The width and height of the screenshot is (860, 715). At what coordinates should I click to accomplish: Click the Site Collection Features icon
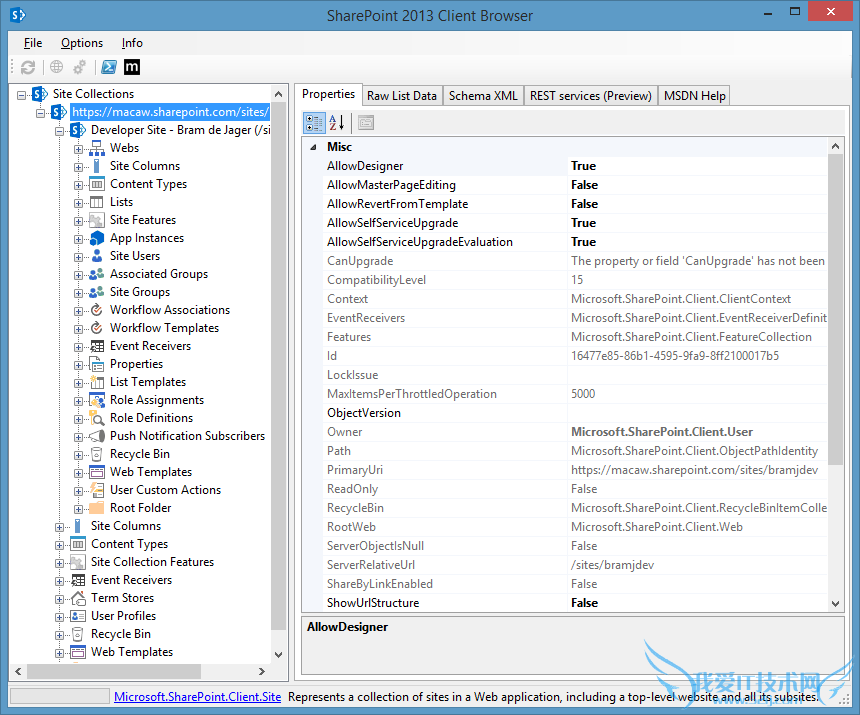pos(78,562)
